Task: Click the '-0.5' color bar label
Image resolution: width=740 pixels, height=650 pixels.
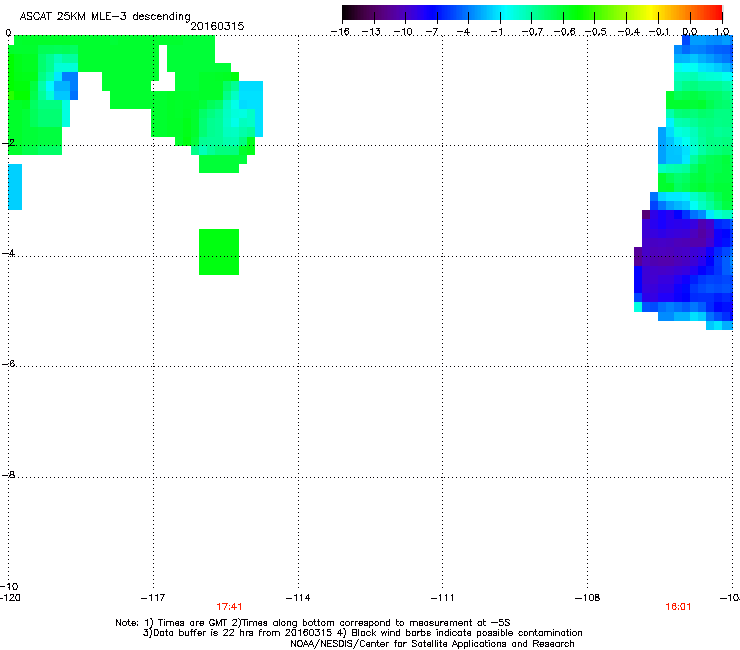Action: point(596,32)
